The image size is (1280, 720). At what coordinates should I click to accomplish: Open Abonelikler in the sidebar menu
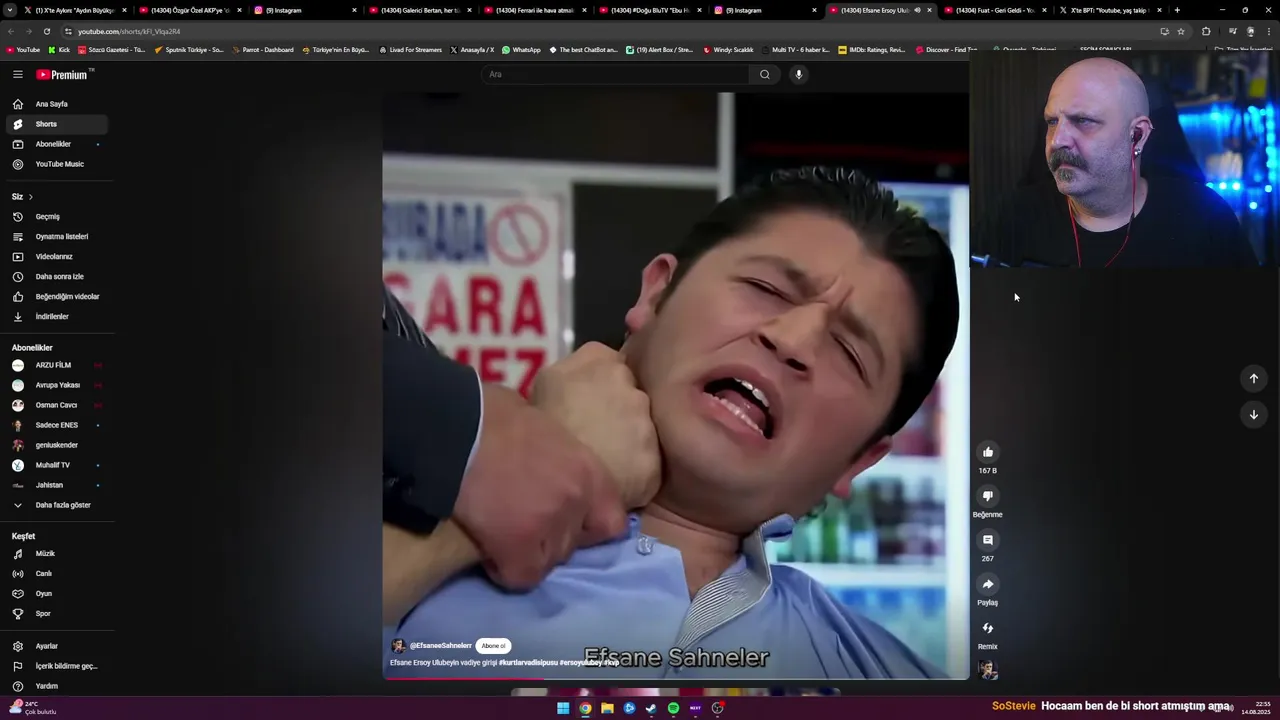[55, 144]
